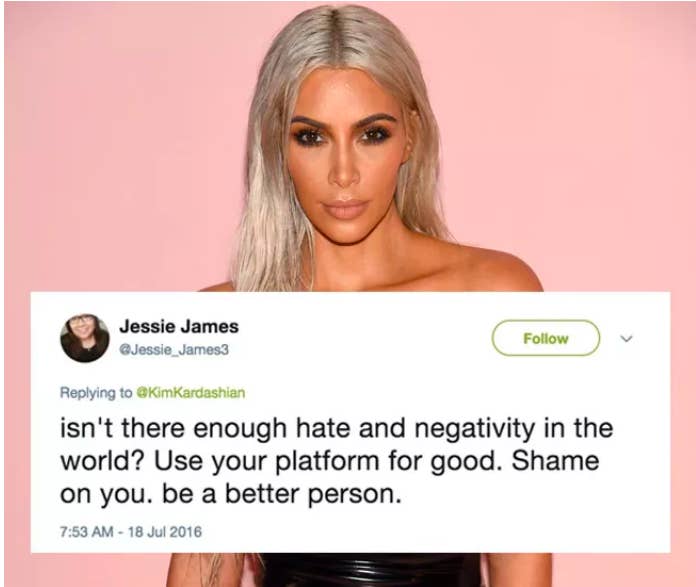The width and height of the screenshot is (696, 587).
Task: Click the line "world? Use your platform"
Action: coord(220,462)
